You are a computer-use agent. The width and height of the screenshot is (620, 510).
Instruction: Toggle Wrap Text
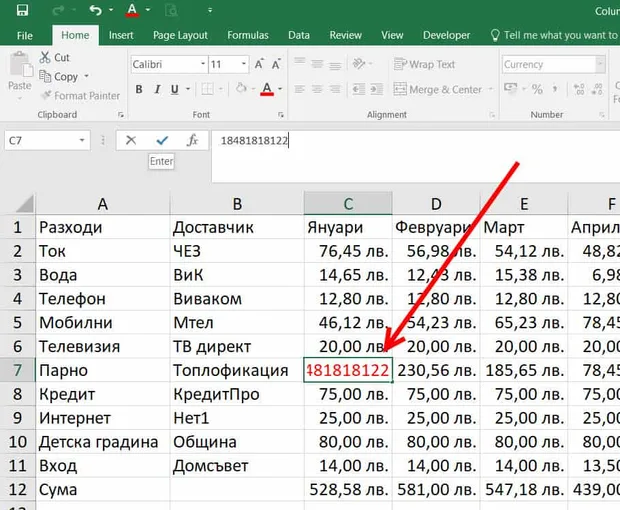point(424,64)
